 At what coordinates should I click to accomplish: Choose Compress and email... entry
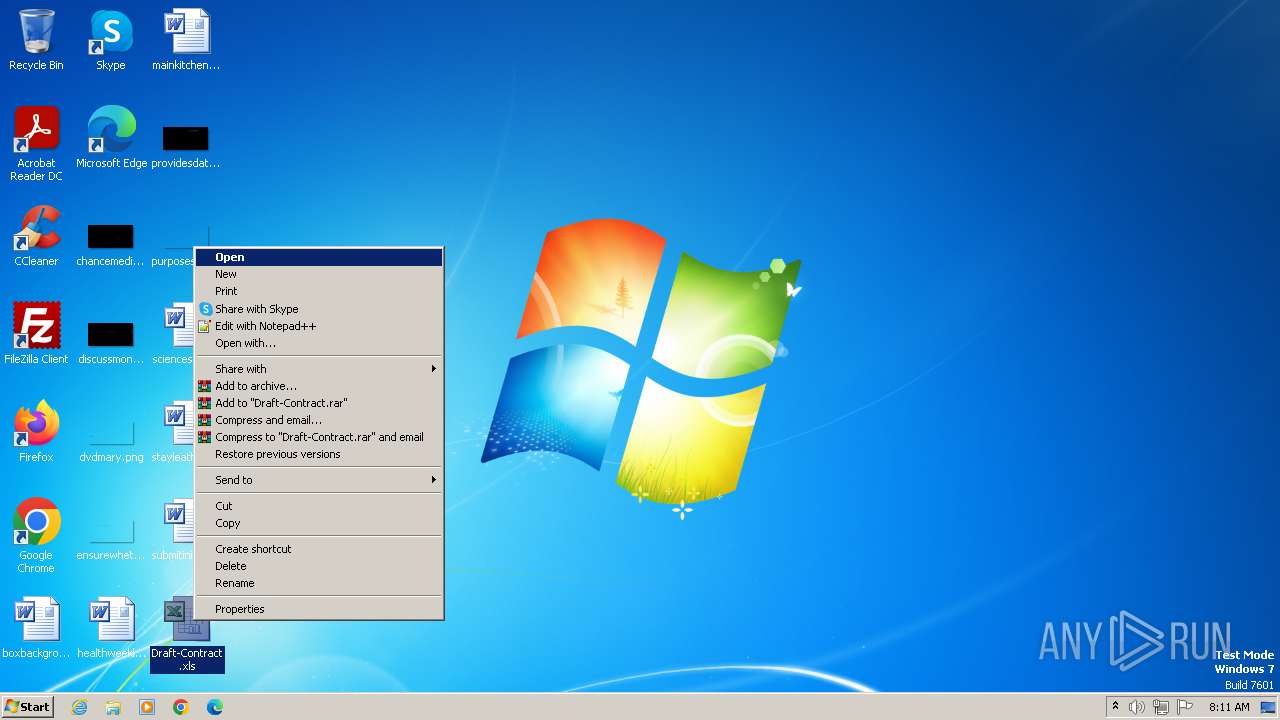(x=319, y=420)
